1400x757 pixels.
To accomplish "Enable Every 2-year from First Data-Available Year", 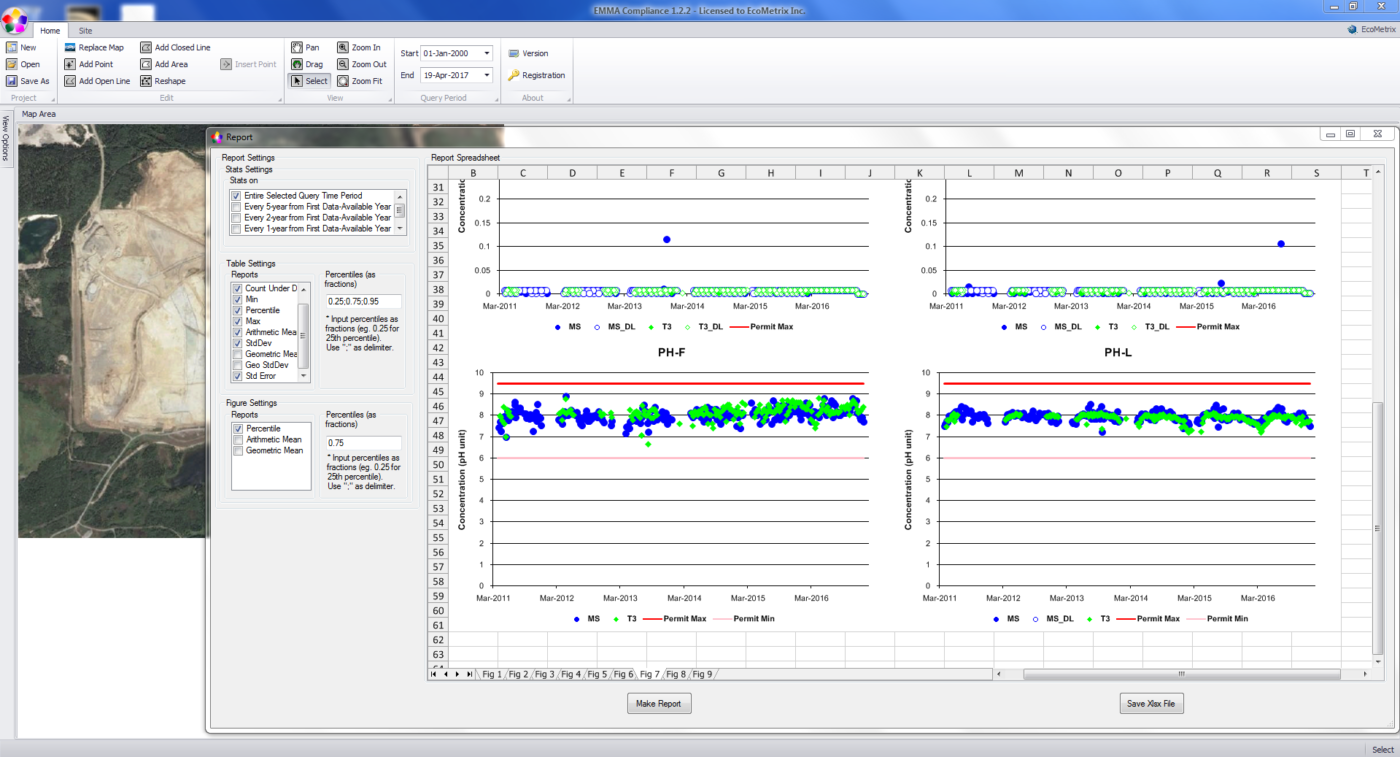I will click(236, 218).
